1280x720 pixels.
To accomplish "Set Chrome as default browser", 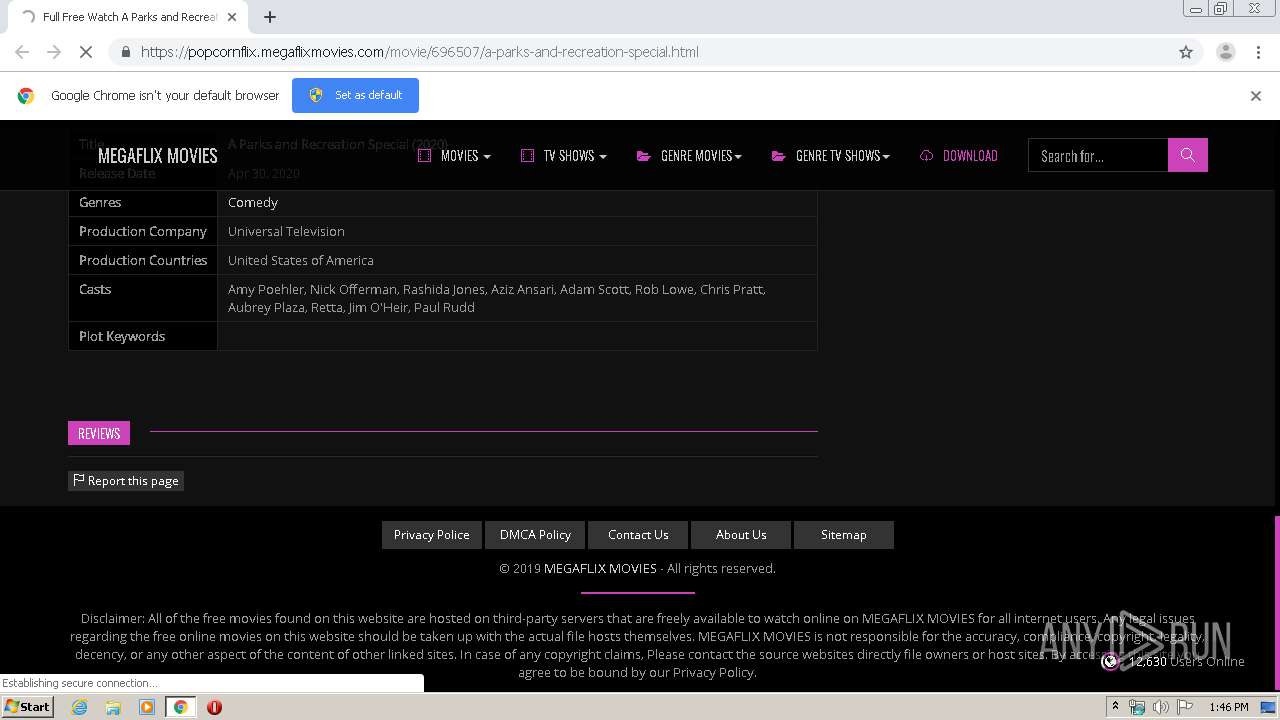I will tap(355, 95).
